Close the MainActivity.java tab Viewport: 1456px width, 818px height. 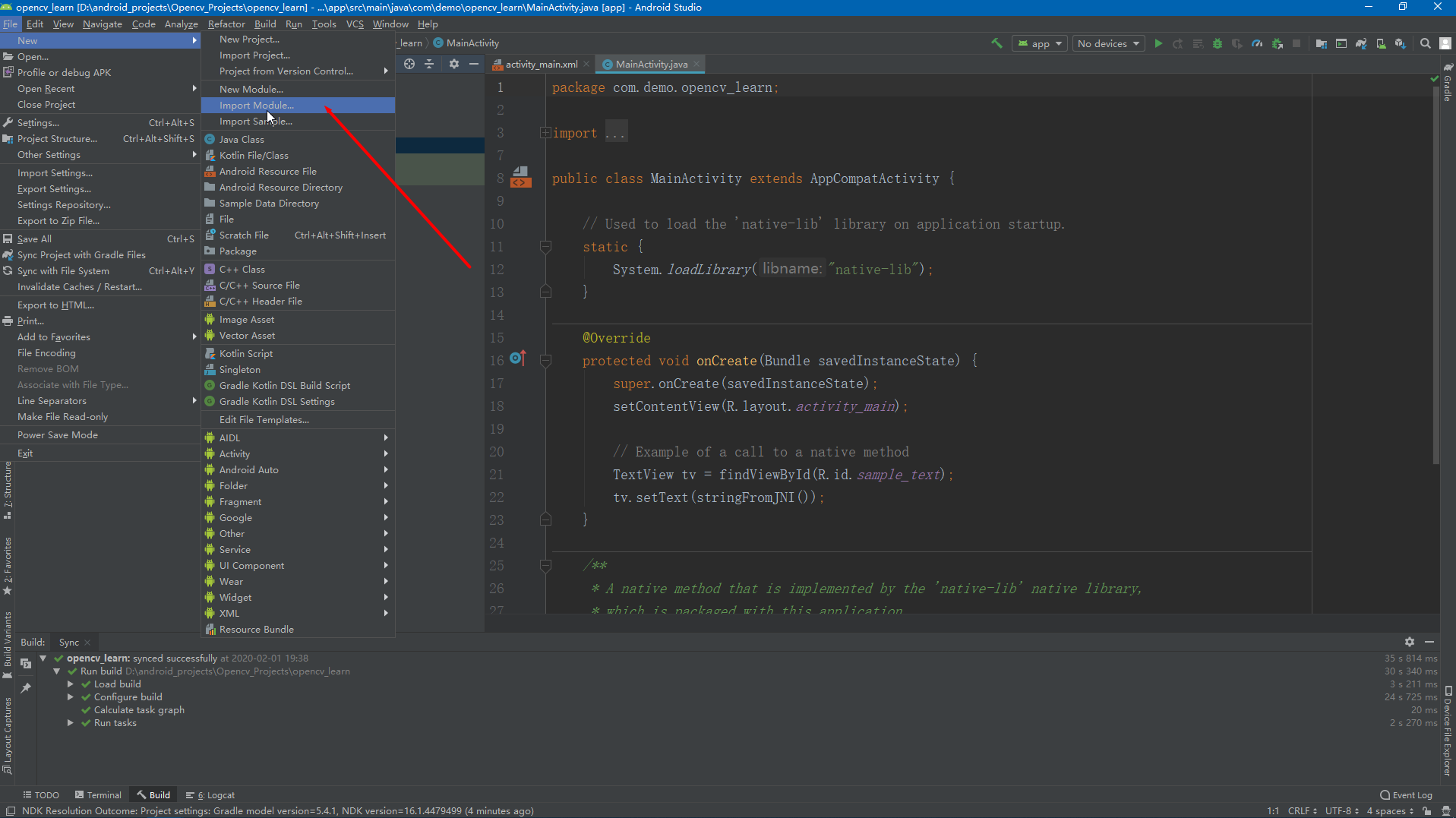696,64
